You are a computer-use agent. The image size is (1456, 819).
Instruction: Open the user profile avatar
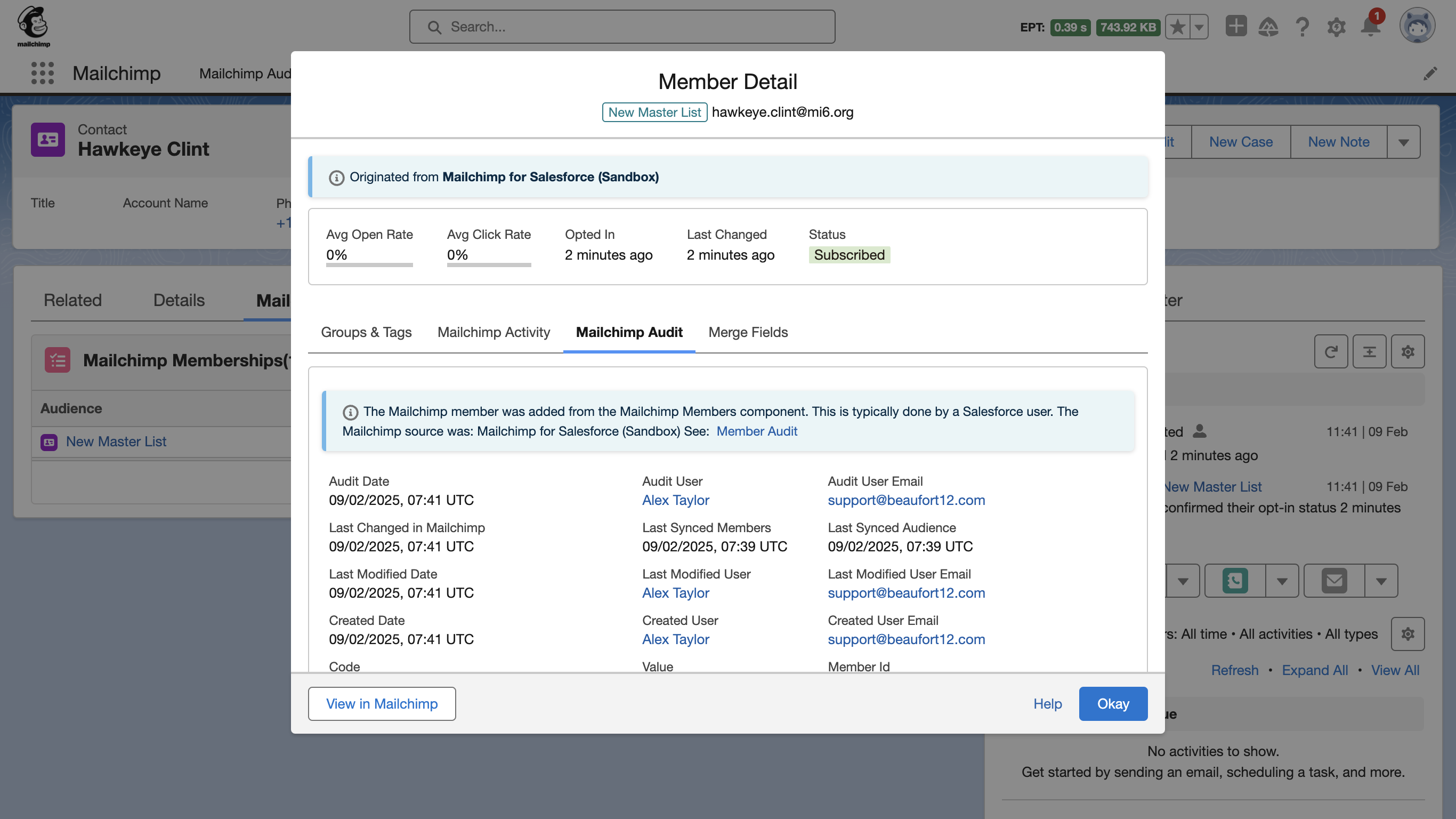(1417, 26)
